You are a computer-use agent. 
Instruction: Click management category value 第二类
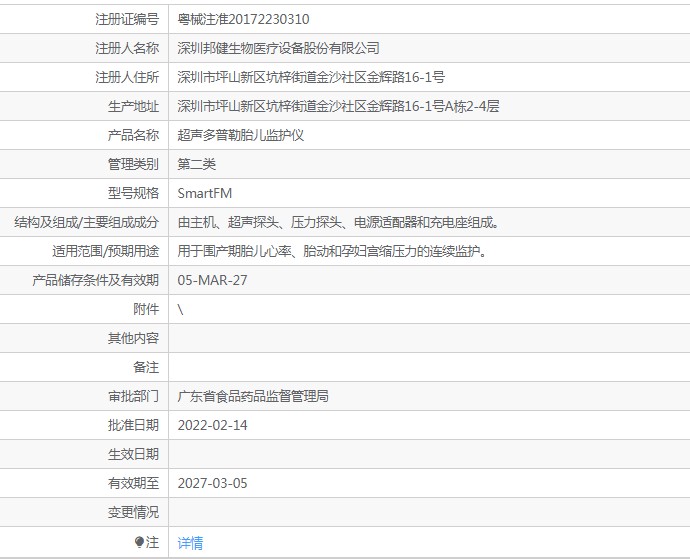tap(197, 164)
